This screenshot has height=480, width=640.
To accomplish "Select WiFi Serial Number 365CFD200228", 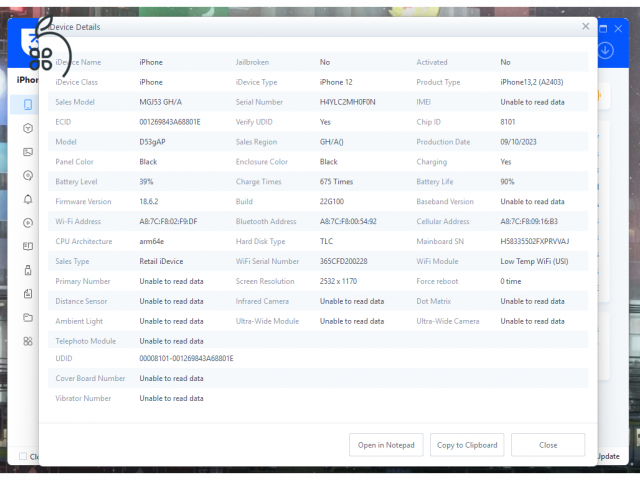I will pos(343,261).
